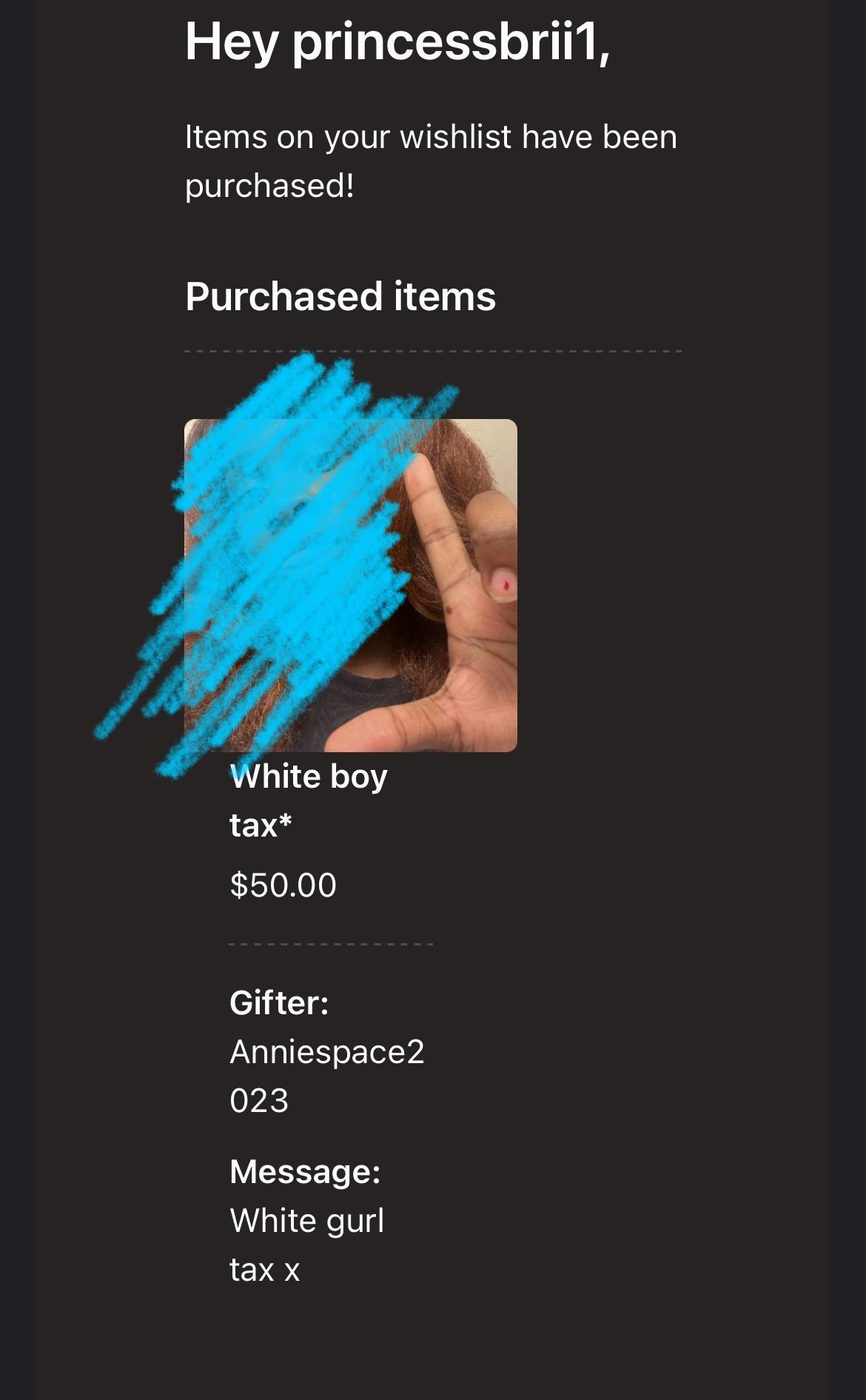Open gifter name Anniespace2023

coord(327,1076)
